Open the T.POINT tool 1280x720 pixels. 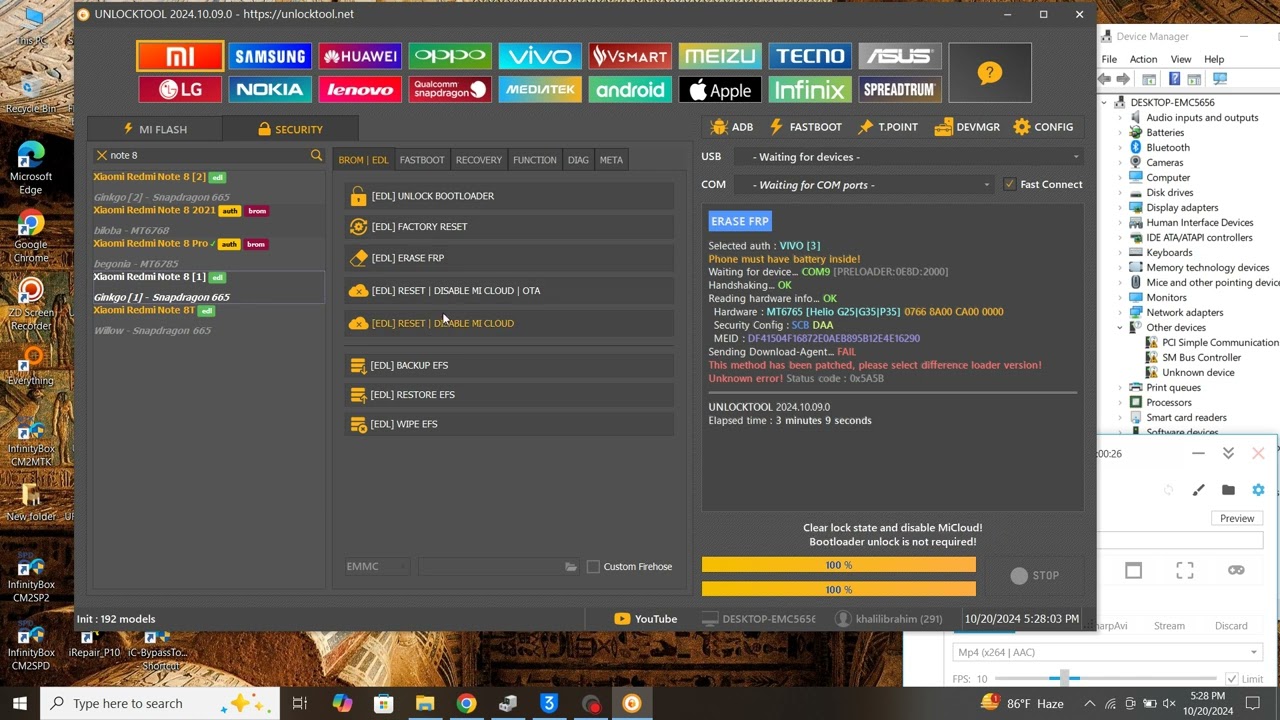coord(888,127)
